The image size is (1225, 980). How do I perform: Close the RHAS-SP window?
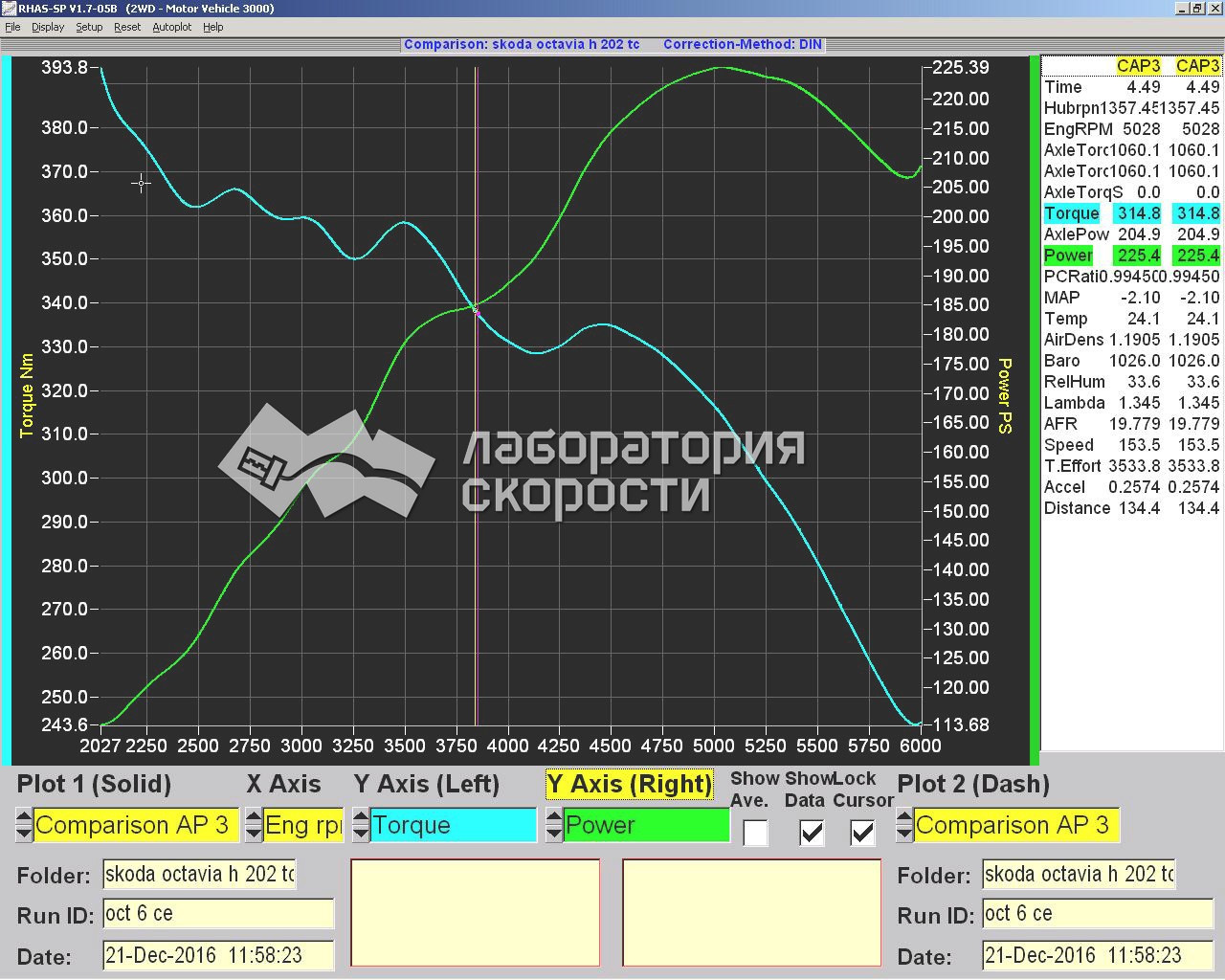(1213, 9)
